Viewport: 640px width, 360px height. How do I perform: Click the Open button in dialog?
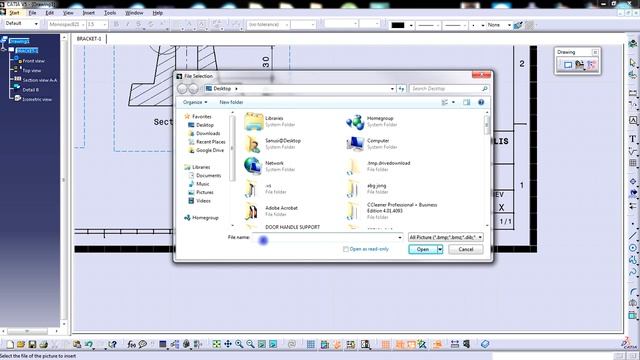point(423,249)
